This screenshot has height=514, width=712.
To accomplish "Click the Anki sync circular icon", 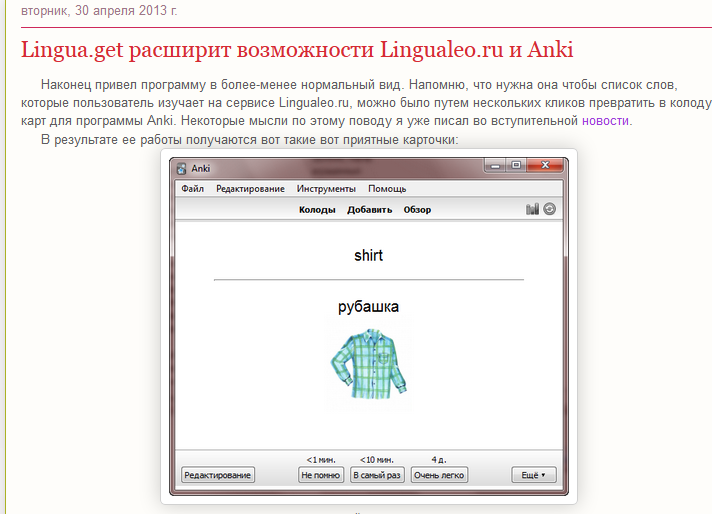I will [x=549, y=210].
